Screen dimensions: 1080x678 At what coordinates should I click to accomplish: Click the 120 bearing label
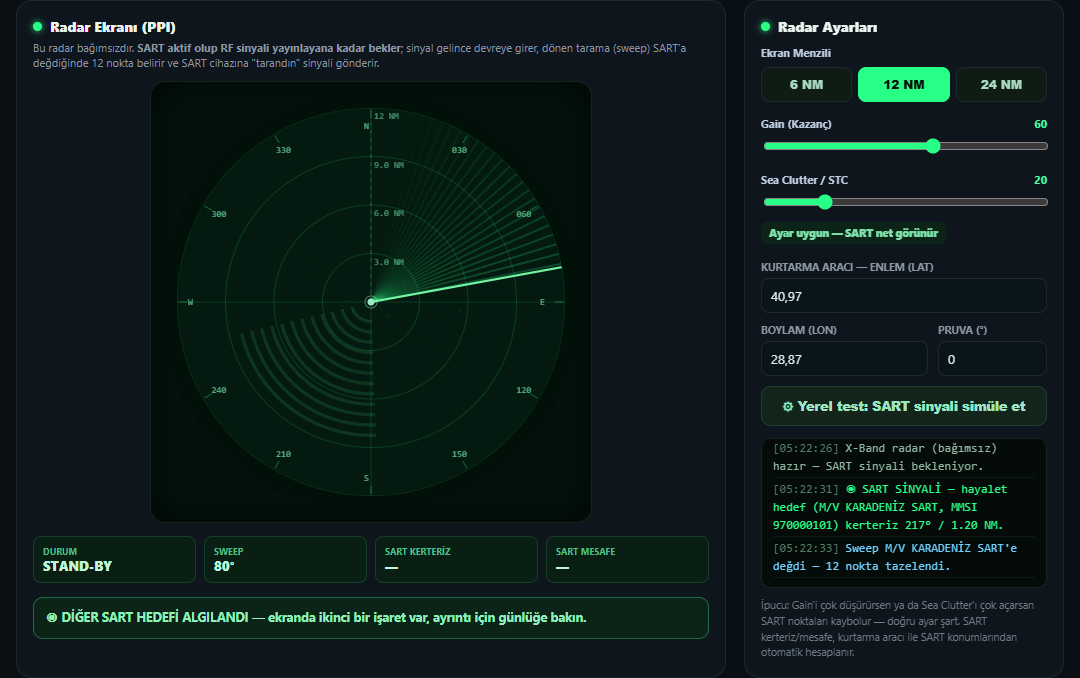(x=523, y=391)
